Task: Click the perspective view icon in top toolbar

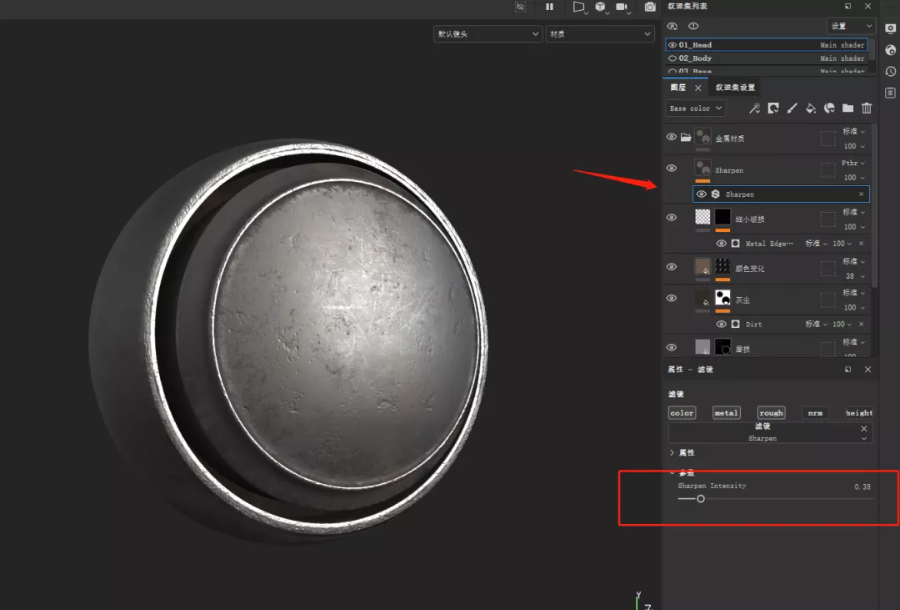Action: (x=579, y=7)
